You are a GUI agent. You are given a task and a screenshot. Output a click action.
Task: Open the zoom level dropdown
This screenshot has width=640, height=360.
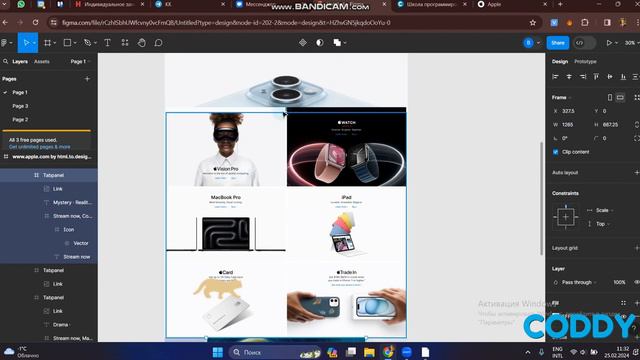pyautogui.click(x=632, y=42)
